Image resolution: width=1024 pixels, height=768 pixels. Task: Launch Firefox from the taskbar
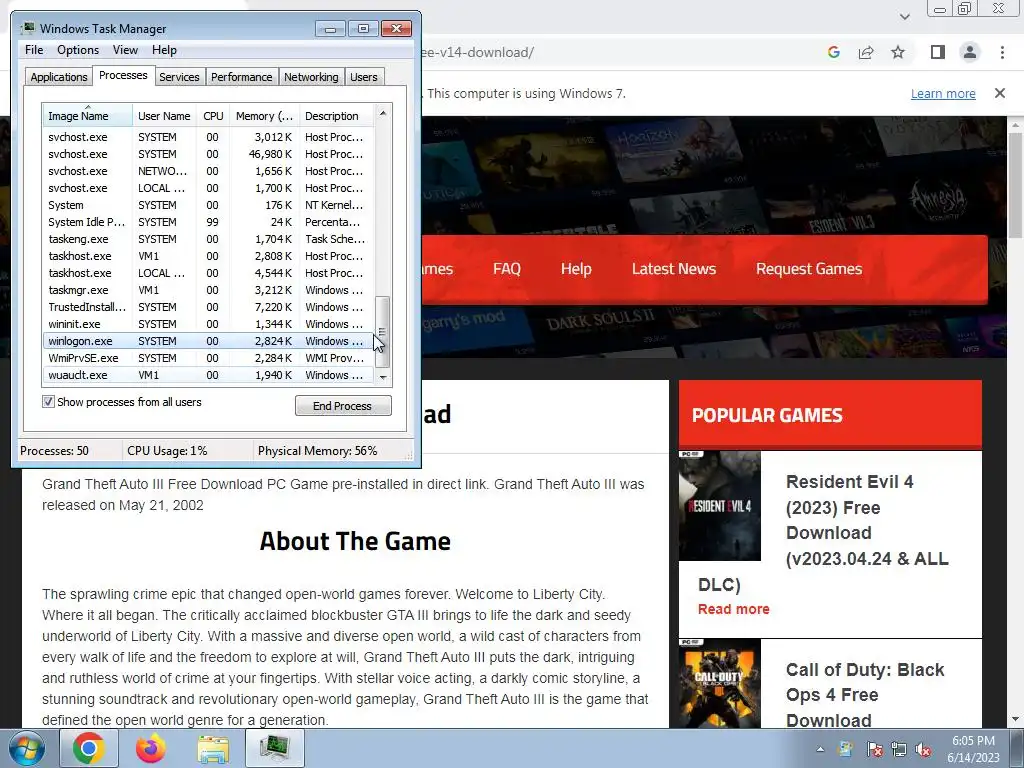point(150,748)
